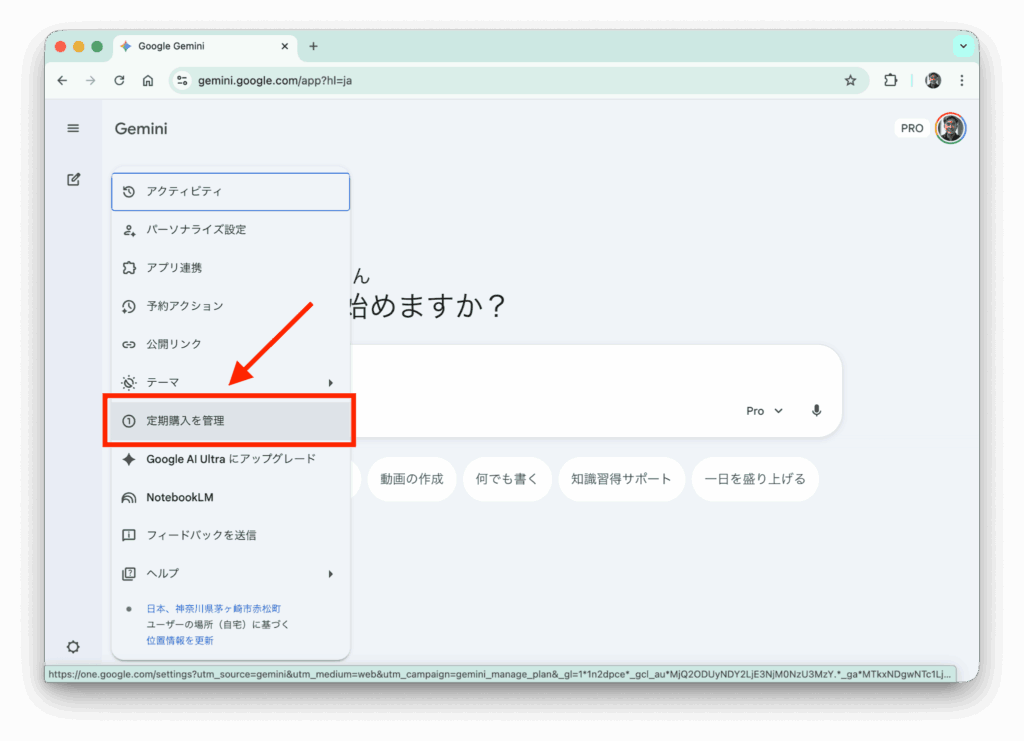Open the Pro model selector dropdown

[x=764, y=411]
